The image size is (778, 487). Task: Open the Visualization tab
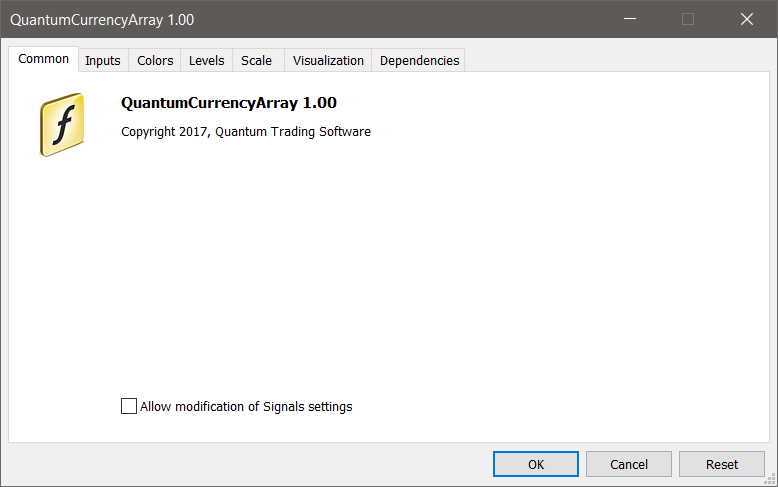pyautogui.click(x=328, y=61)
